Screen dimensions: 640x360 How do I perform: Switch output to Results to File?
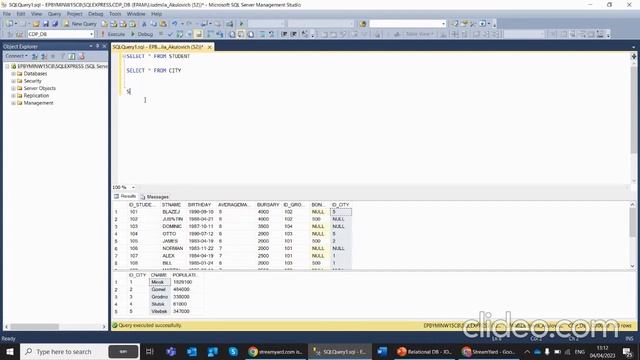251,34
